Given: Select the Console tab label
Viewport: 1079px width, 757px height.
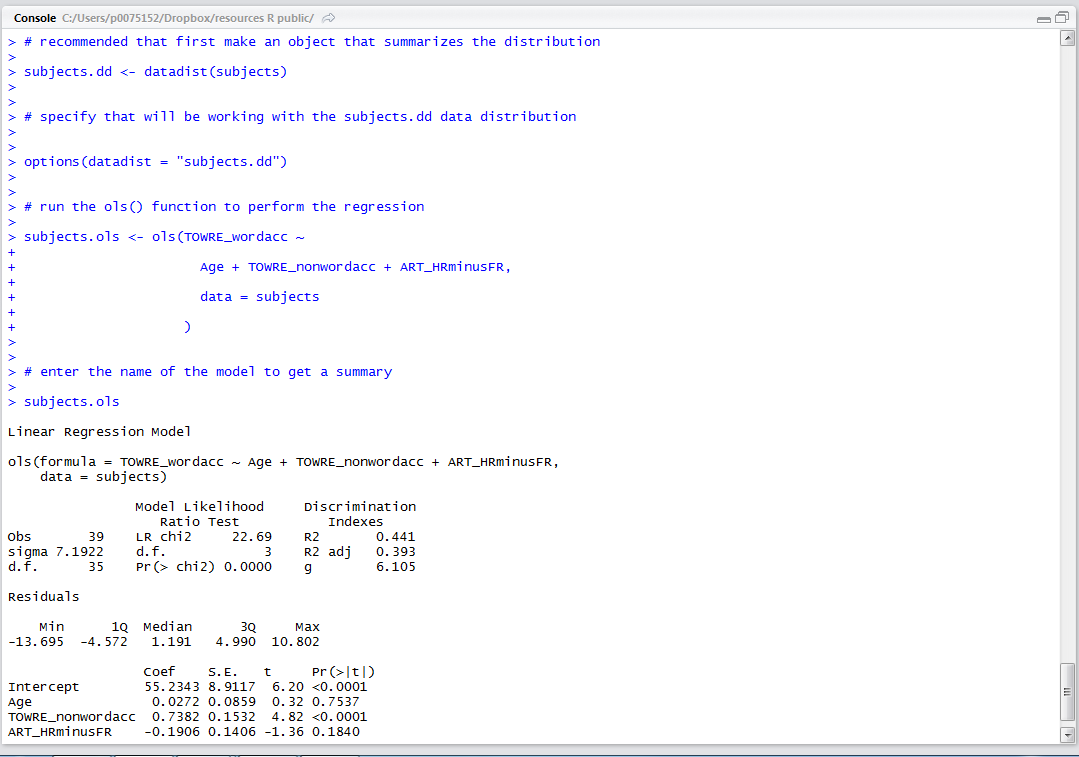Looking at the screenshot, I should click(33, 18).
